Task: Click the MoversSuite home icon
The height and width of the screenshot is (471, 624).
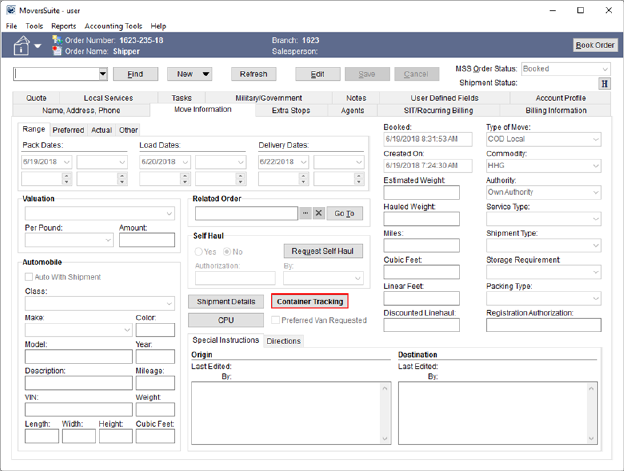Action: [20, 45]
